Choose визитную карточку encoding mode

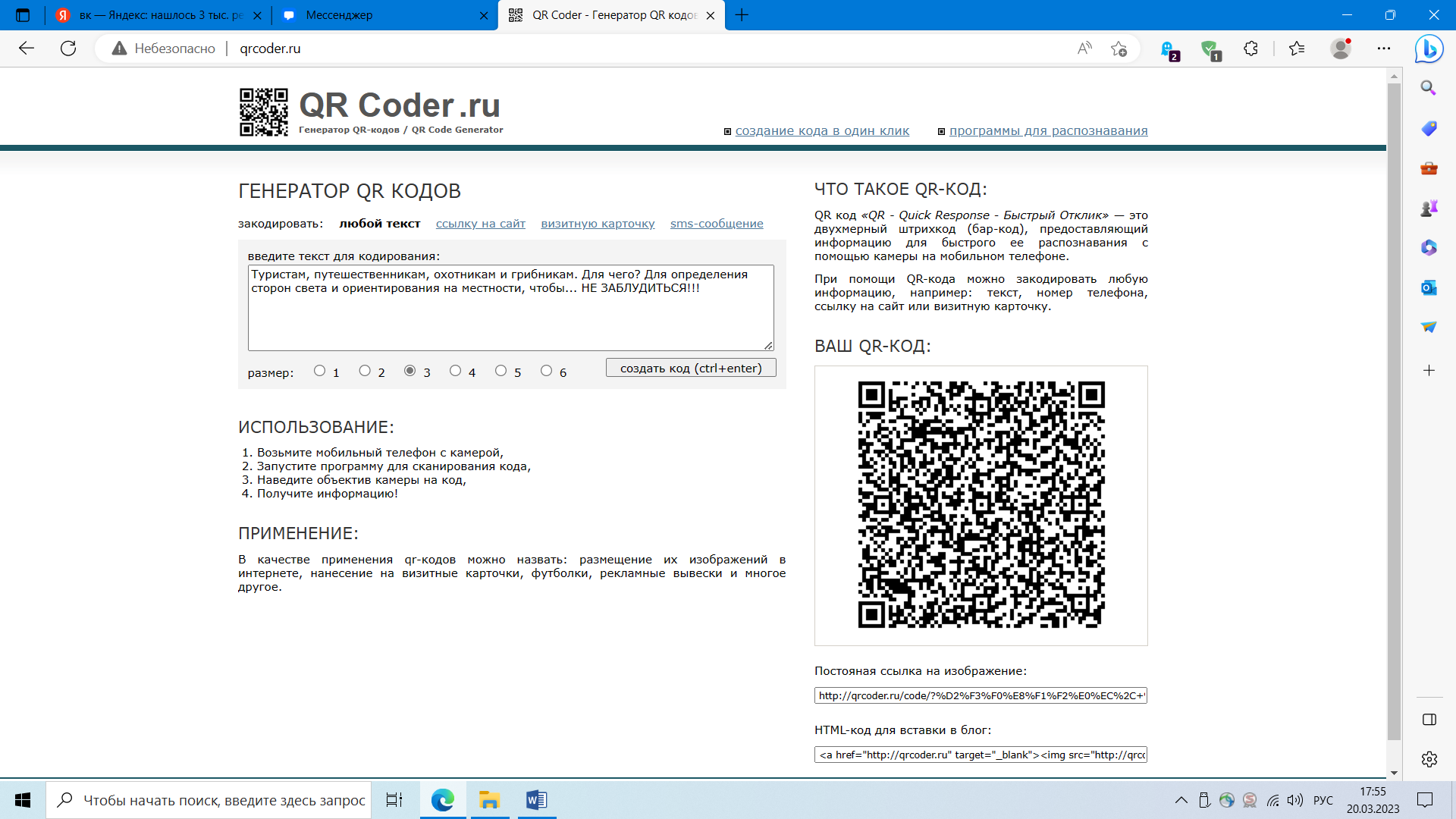point(598,224)
